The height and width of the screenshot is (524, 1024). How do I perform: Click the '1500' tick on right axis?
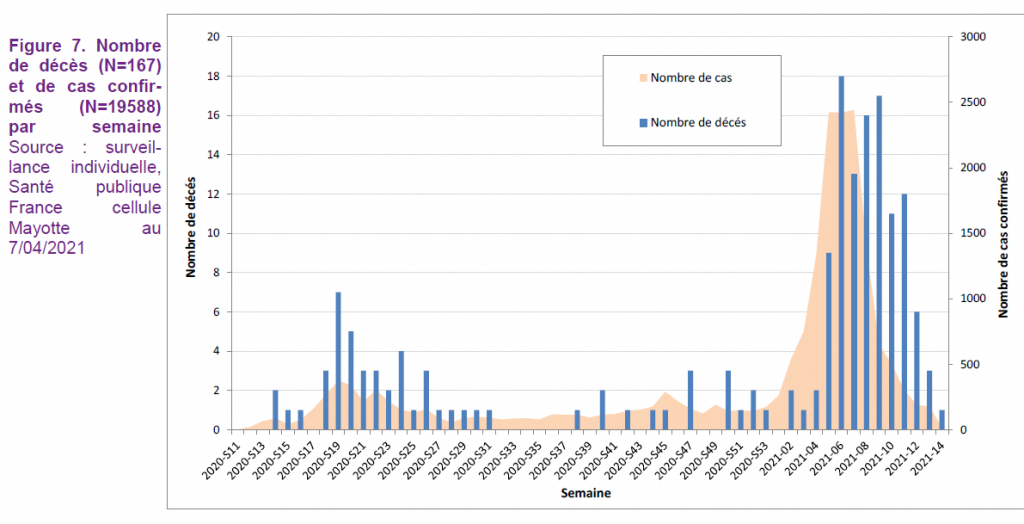click(x=972, y=233)
